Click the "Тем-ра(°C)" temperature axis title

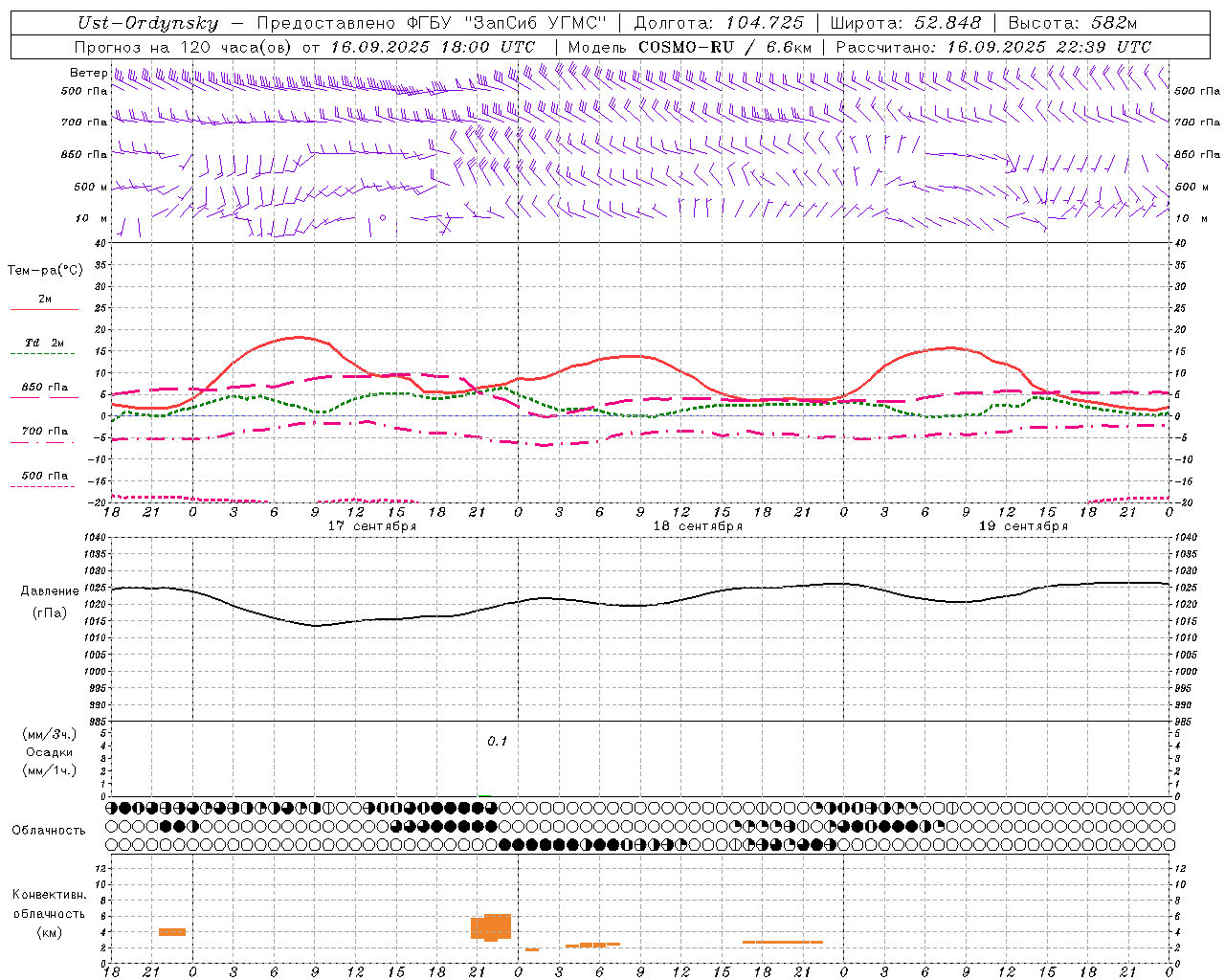click(45, 271)
